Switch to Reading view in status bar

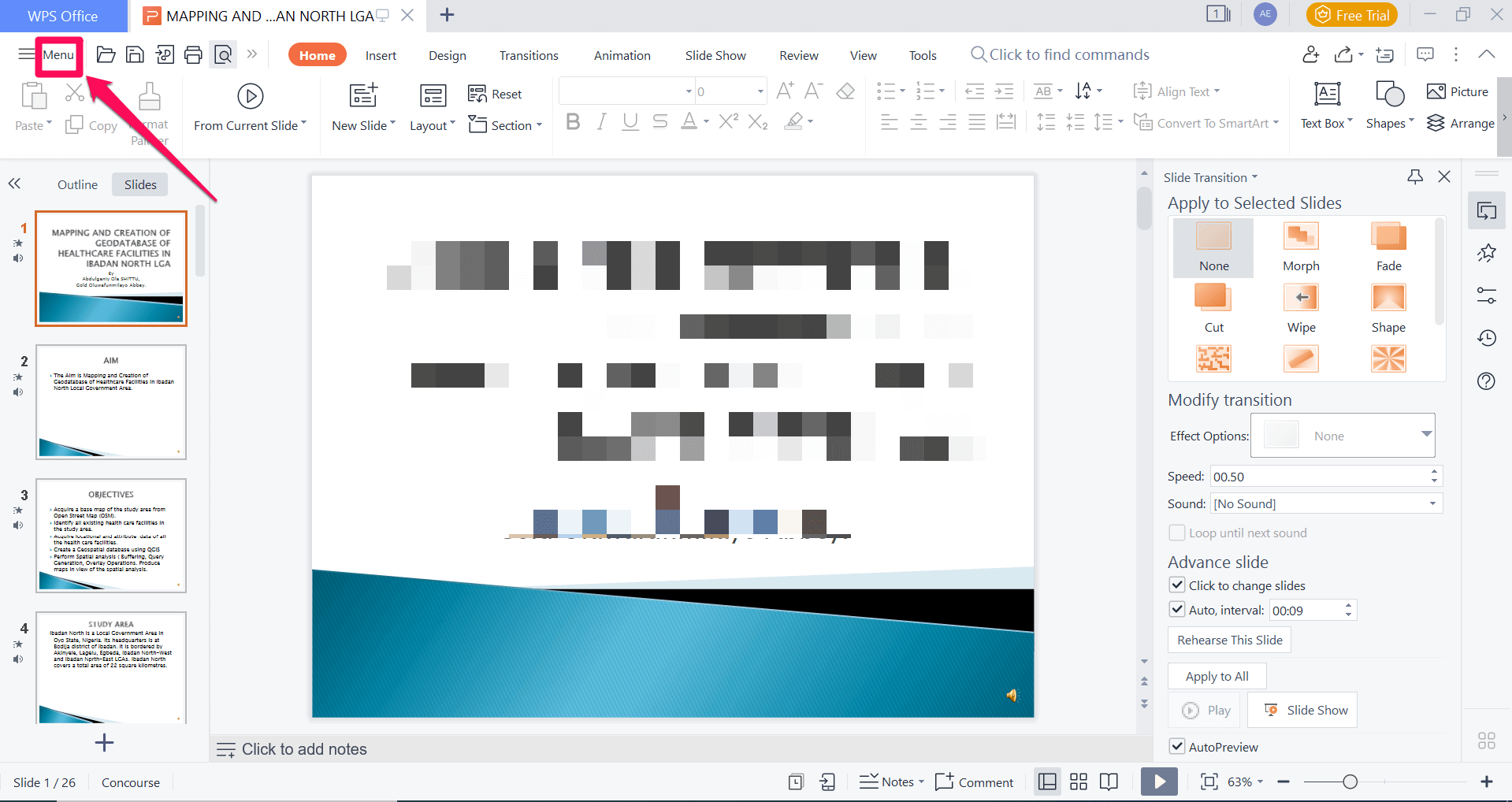point(1109,782)
